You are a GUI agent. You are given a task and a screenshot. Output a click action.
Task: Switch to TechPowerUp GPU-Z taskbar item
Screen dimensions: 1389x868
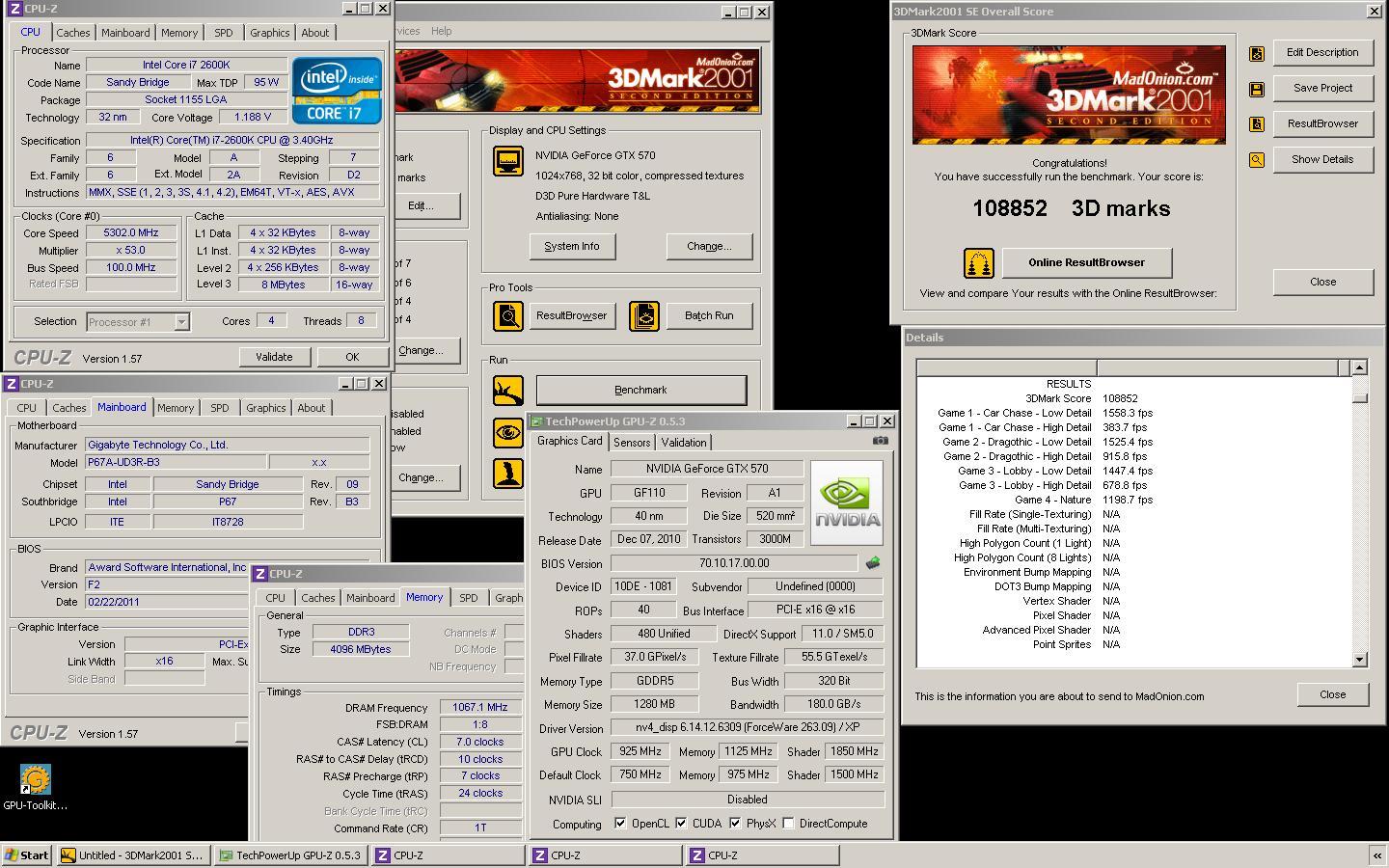(x=291, y=855)
